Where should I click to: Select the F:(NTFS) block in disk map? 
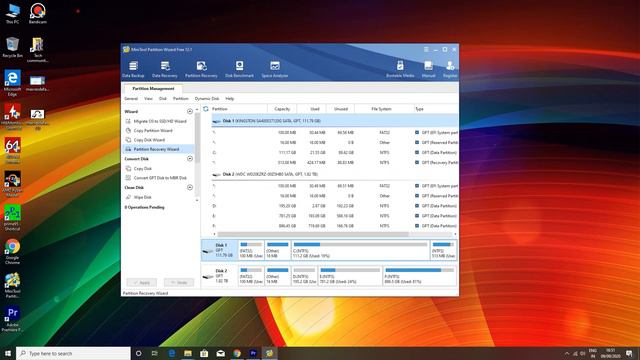click(420, 276)
